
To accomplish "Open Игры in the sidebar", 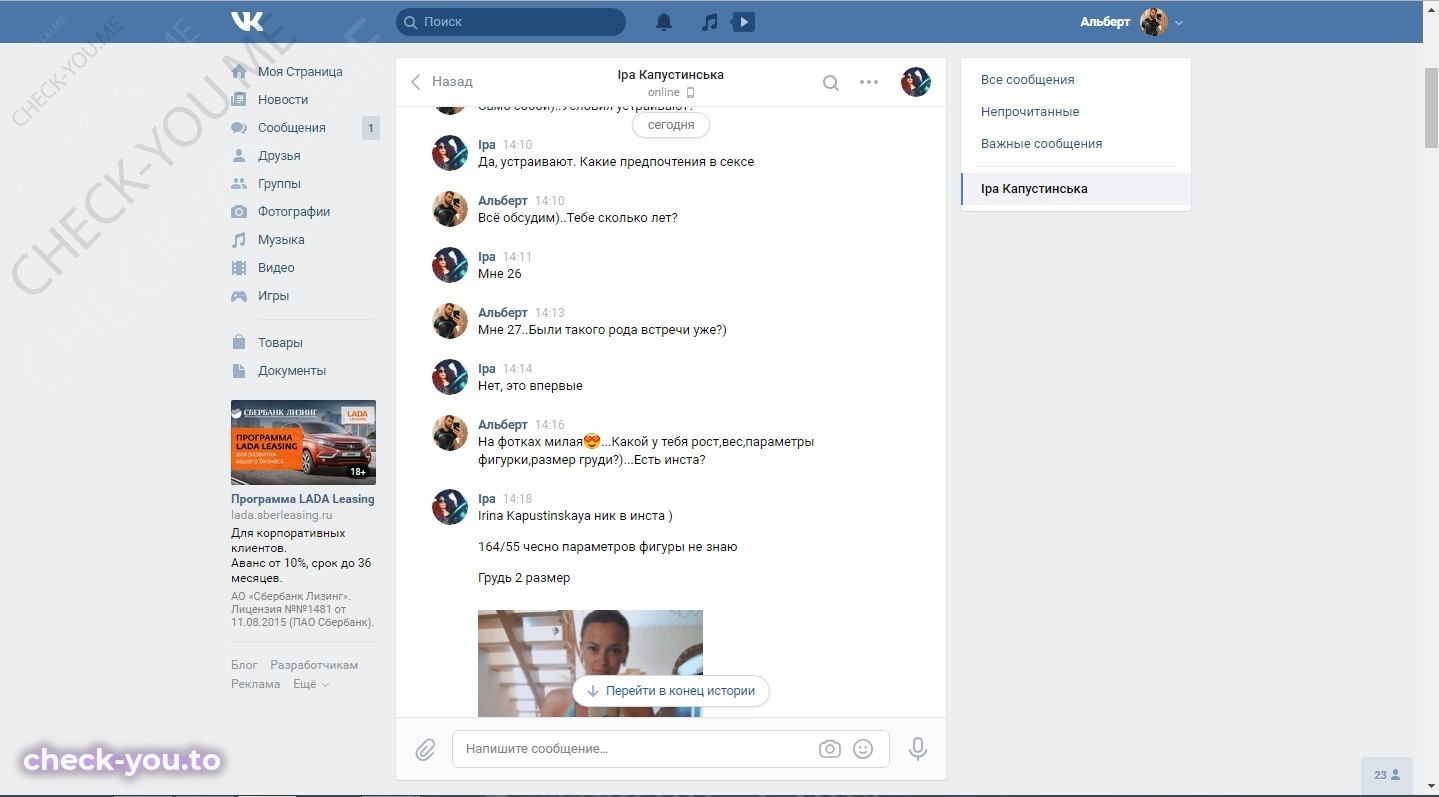I will pos(273,296).
